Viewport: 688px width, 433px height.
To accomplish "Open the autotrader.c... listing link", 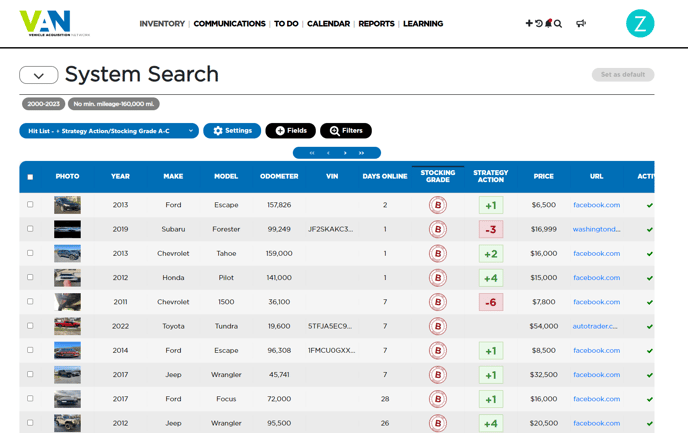I will [x=595, y=326].
